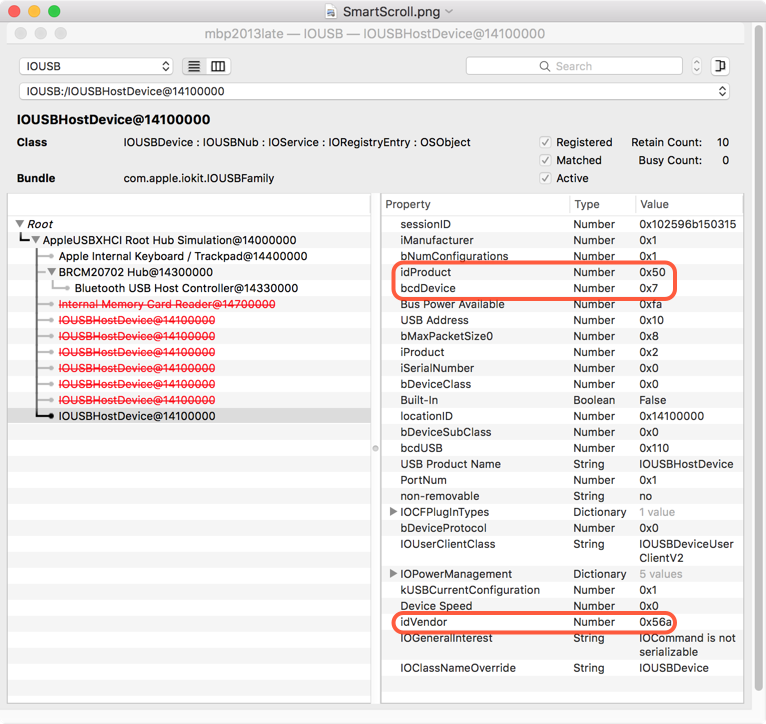Click the inspector panel icon beside search
Image resolution: width=766 pixels, height=724 pixels.
720,66
